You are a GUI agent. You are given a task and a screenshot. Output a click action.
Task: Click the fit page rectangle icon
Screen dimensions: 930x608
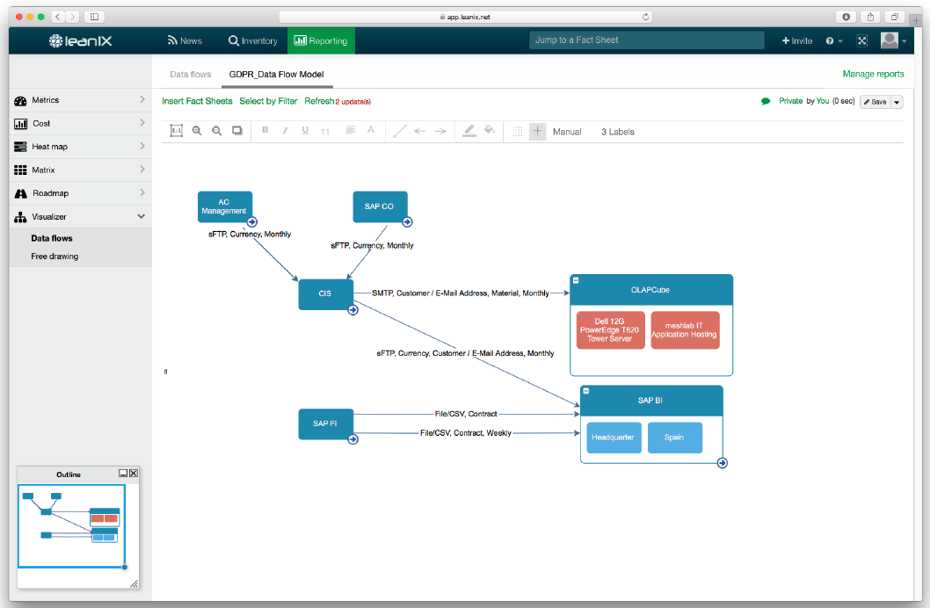237,131
